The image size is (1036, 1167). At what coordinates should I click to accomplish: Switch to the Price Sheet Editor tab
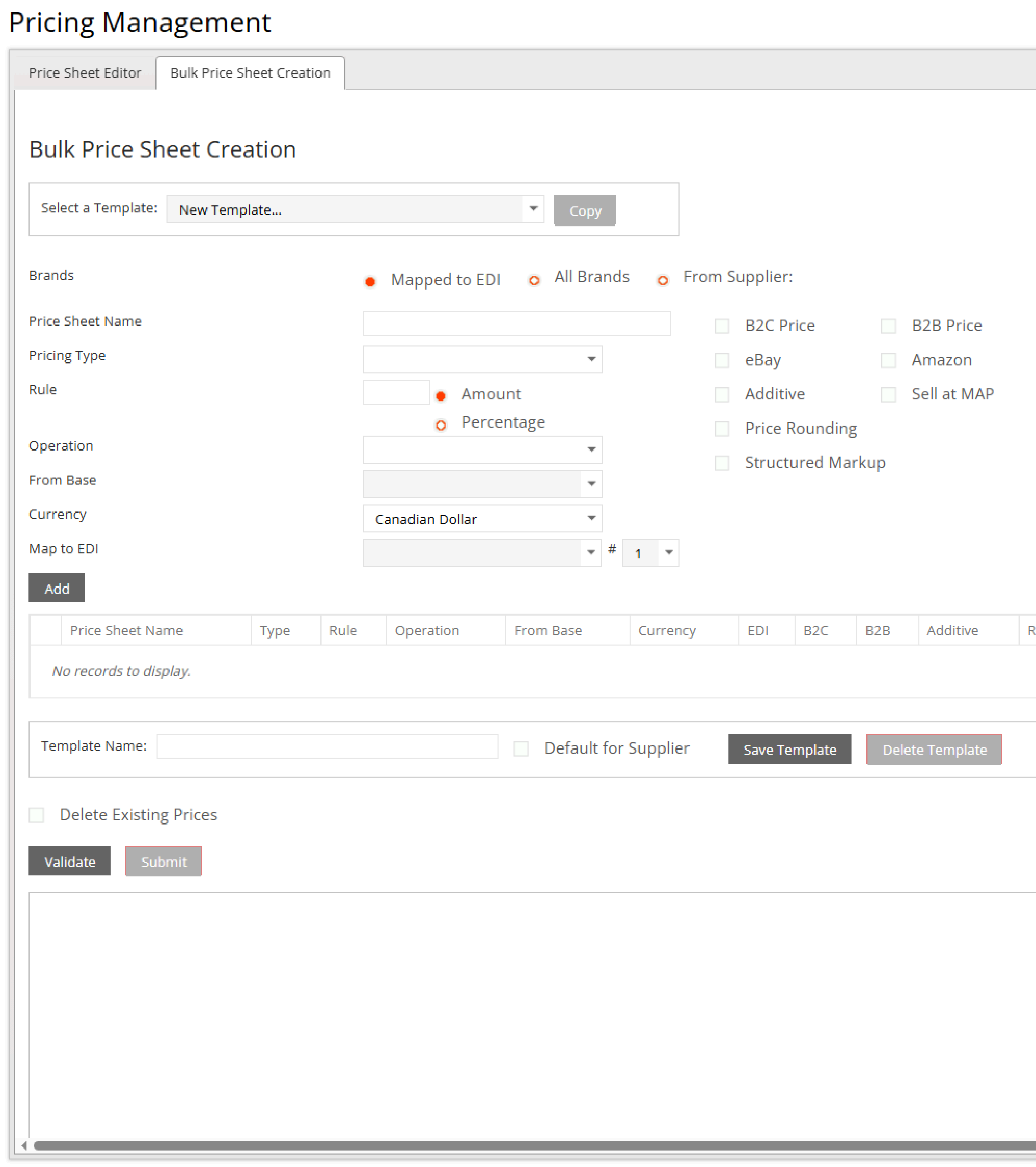pos(85,73)
